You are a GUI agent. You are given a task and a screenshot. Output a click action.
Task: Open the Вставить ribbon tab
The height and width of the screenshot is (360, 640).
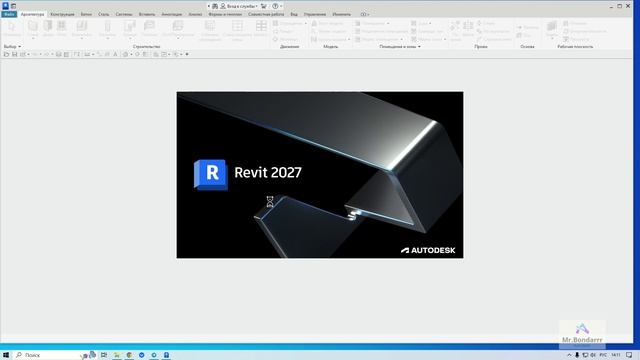click(147, 14)
